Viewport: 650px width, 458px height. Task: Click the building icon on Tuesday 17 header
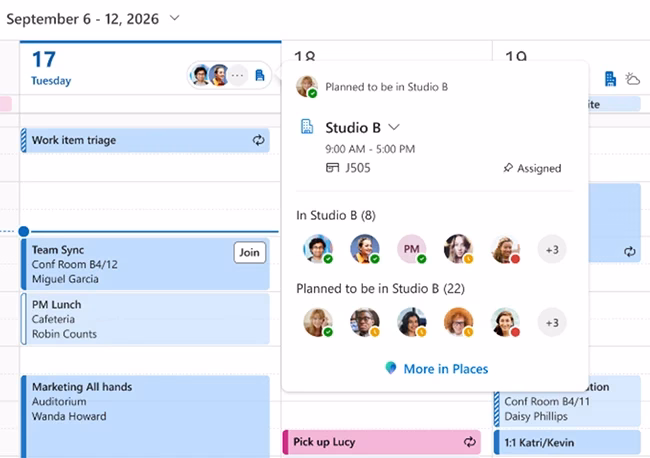(x=260, y=75)
